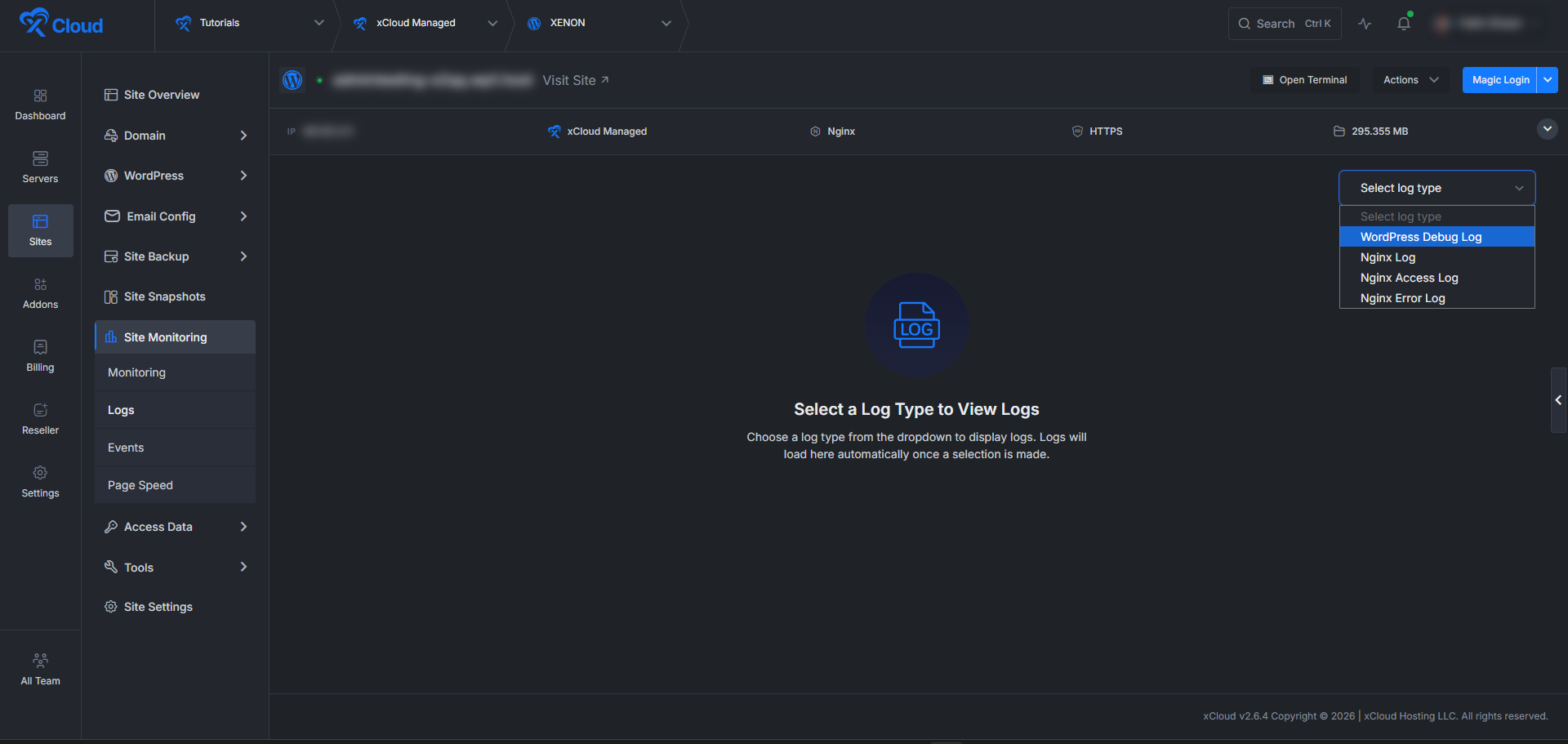Click the Nginx stack icon

(x=815, y=131)
